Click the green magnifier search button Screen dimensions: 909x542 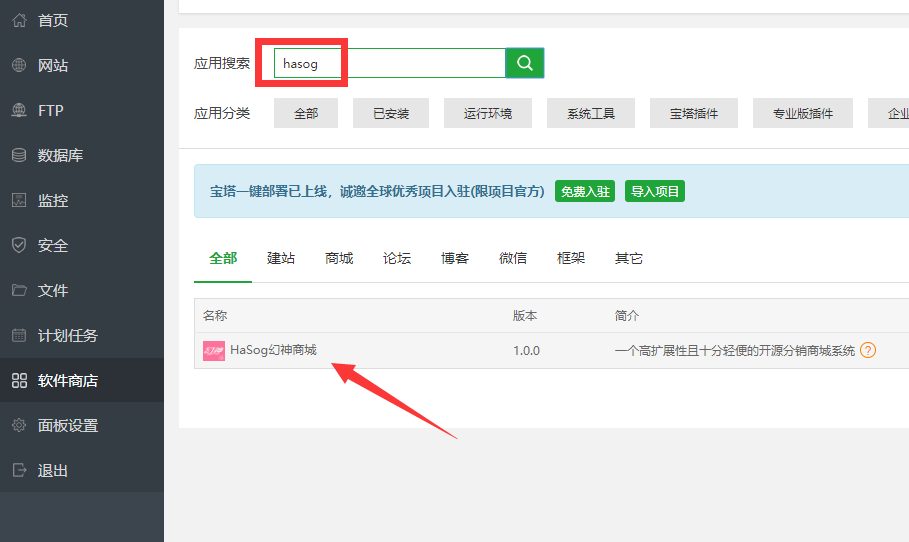[525, 63]
